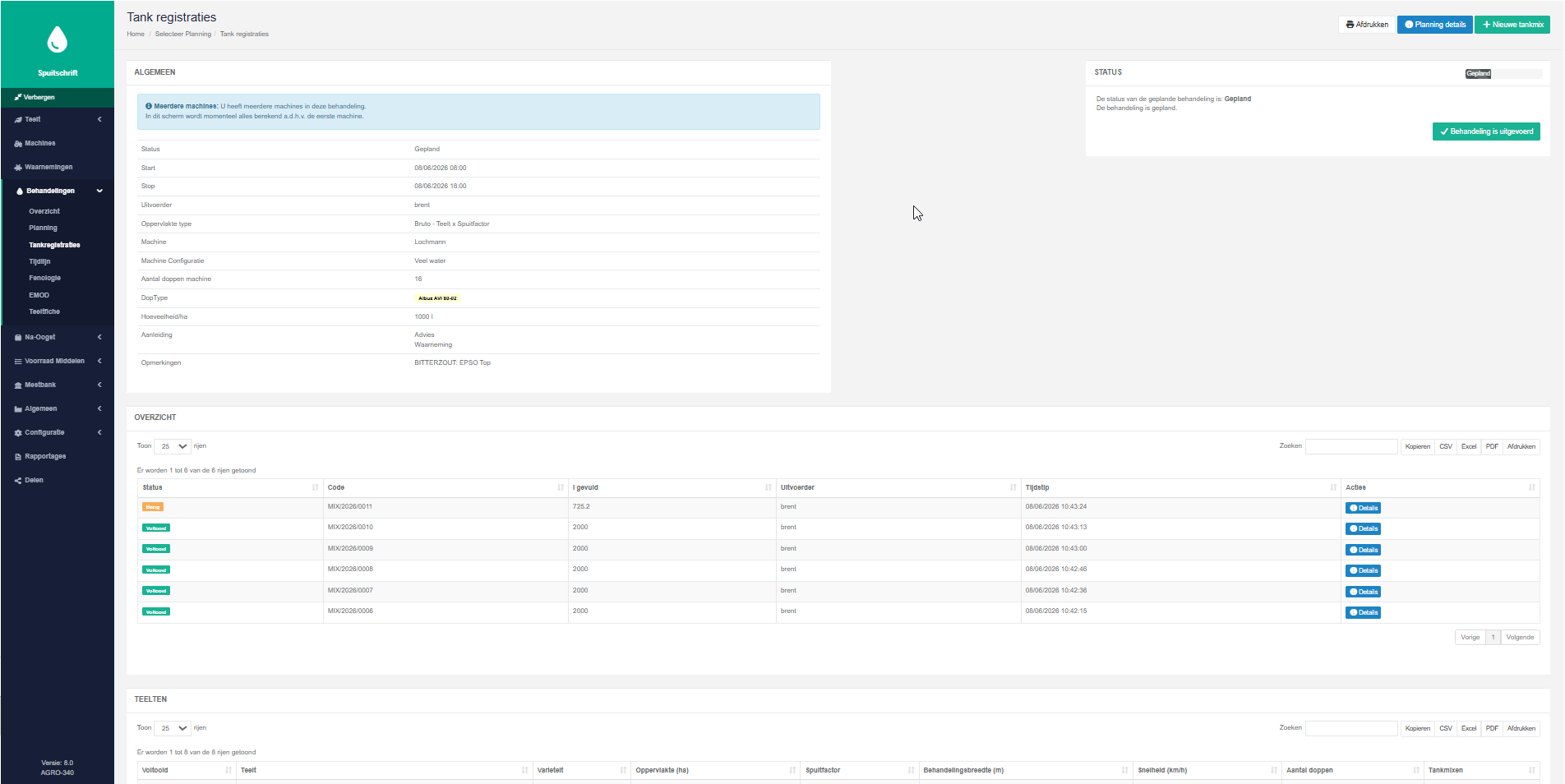Open Details for MIX/2026/0011
Screen dimensions: 1565x784
coord(1363,508)
